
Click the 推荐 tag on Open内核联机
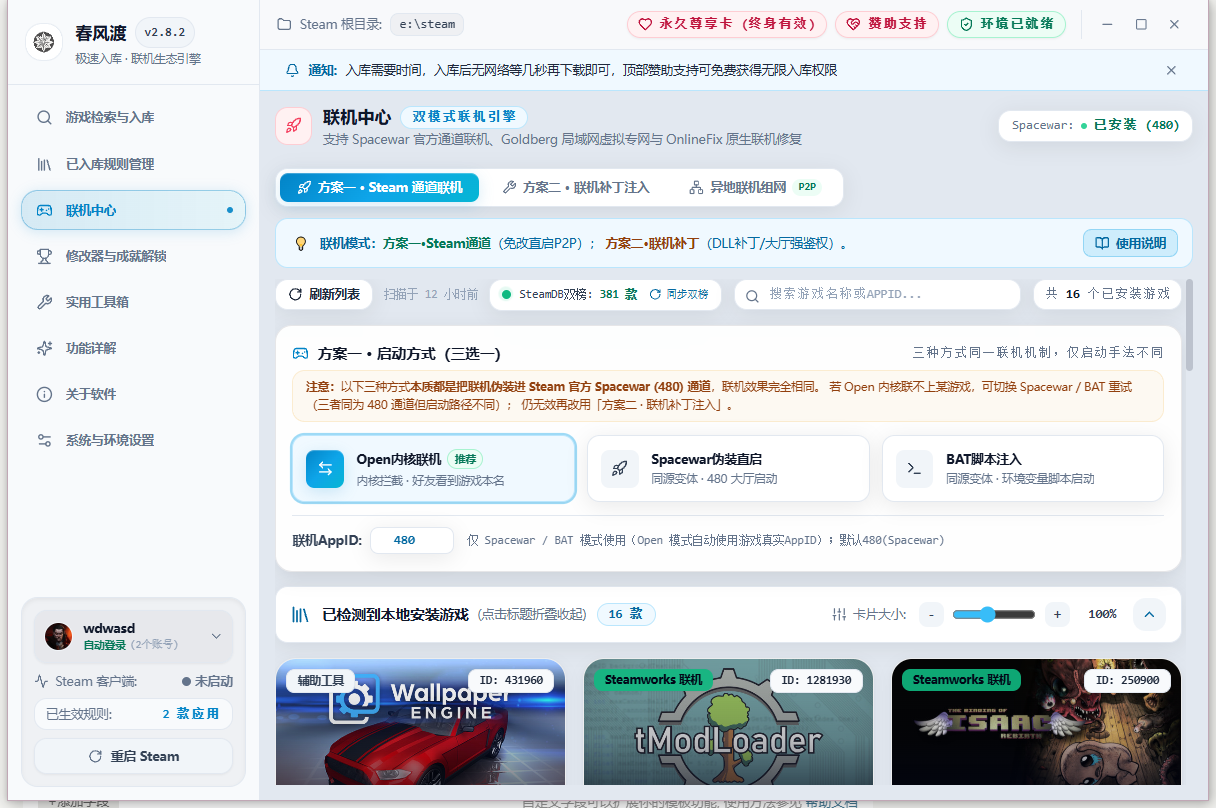point(465,459)
